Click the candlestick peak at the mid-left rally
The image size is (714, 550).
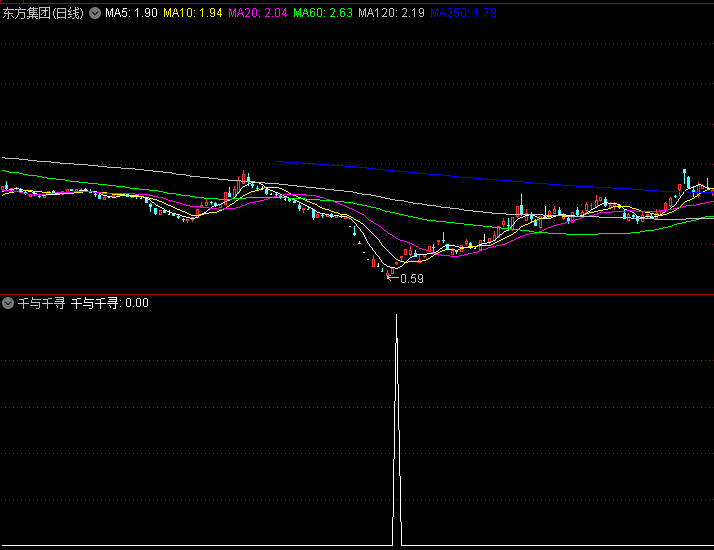[x=242, y=177]
